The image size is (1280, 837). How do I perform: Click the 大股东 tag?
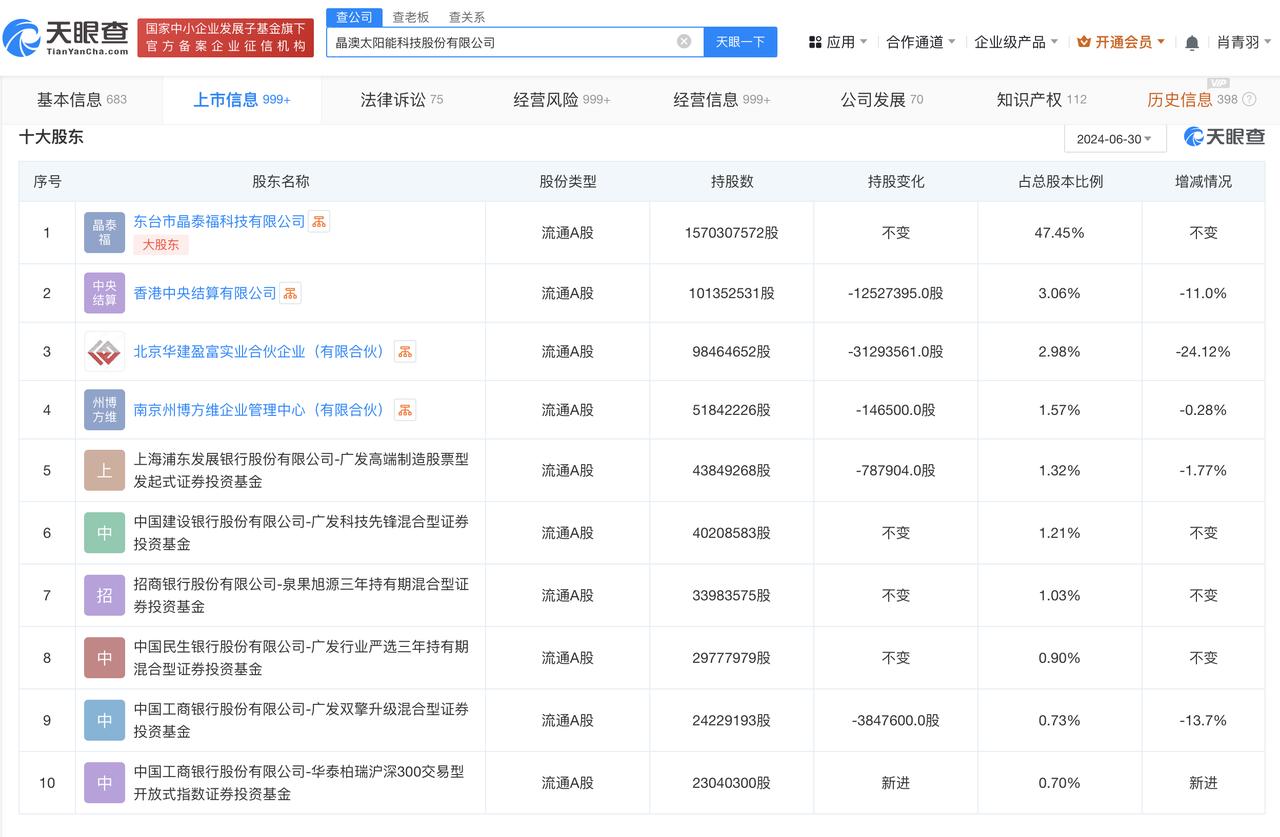[x=161, y=244]
